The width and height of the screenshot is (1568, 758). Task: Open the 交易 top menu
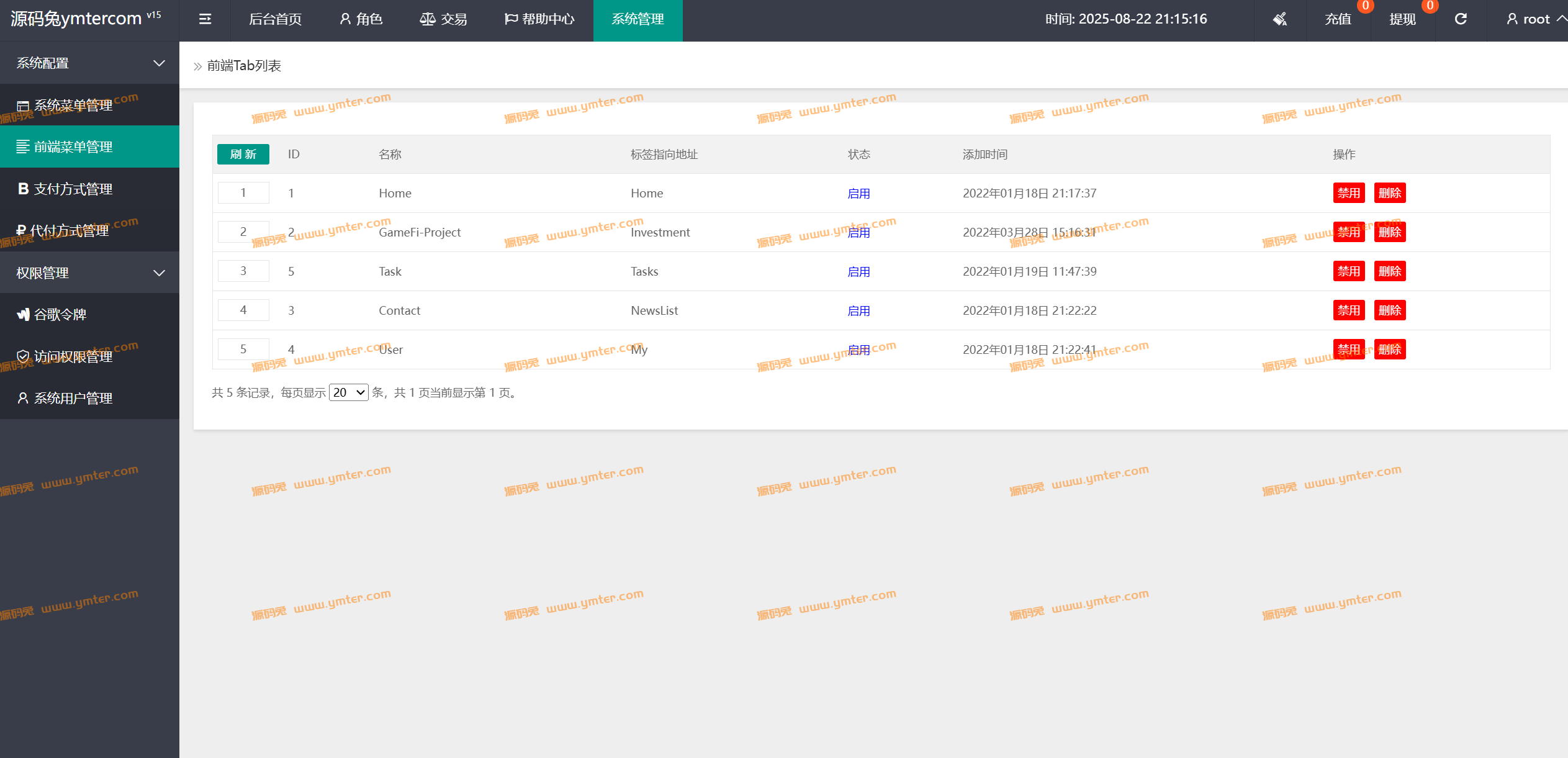[443, 19]
